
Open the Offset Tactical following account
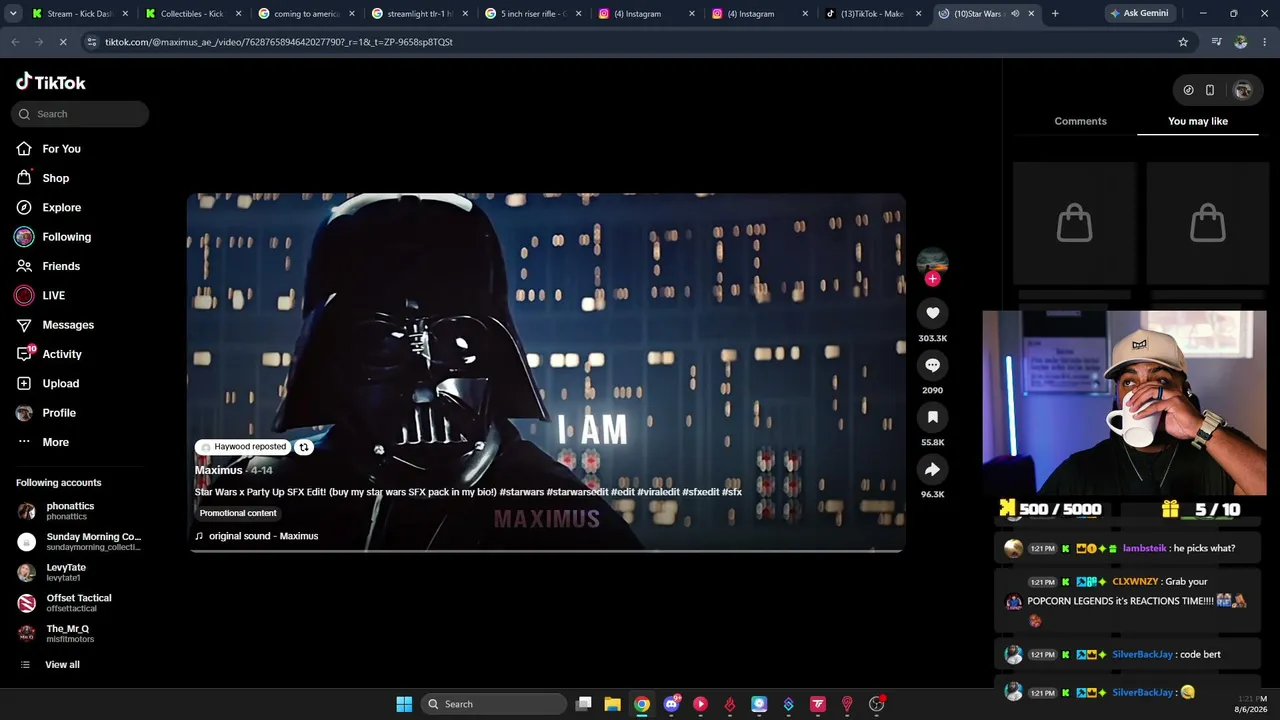[x=80, y=603]
